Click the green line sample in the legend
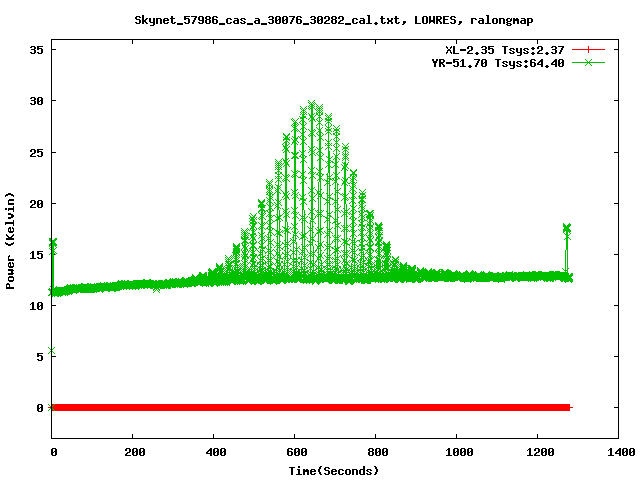 [588, 62]
